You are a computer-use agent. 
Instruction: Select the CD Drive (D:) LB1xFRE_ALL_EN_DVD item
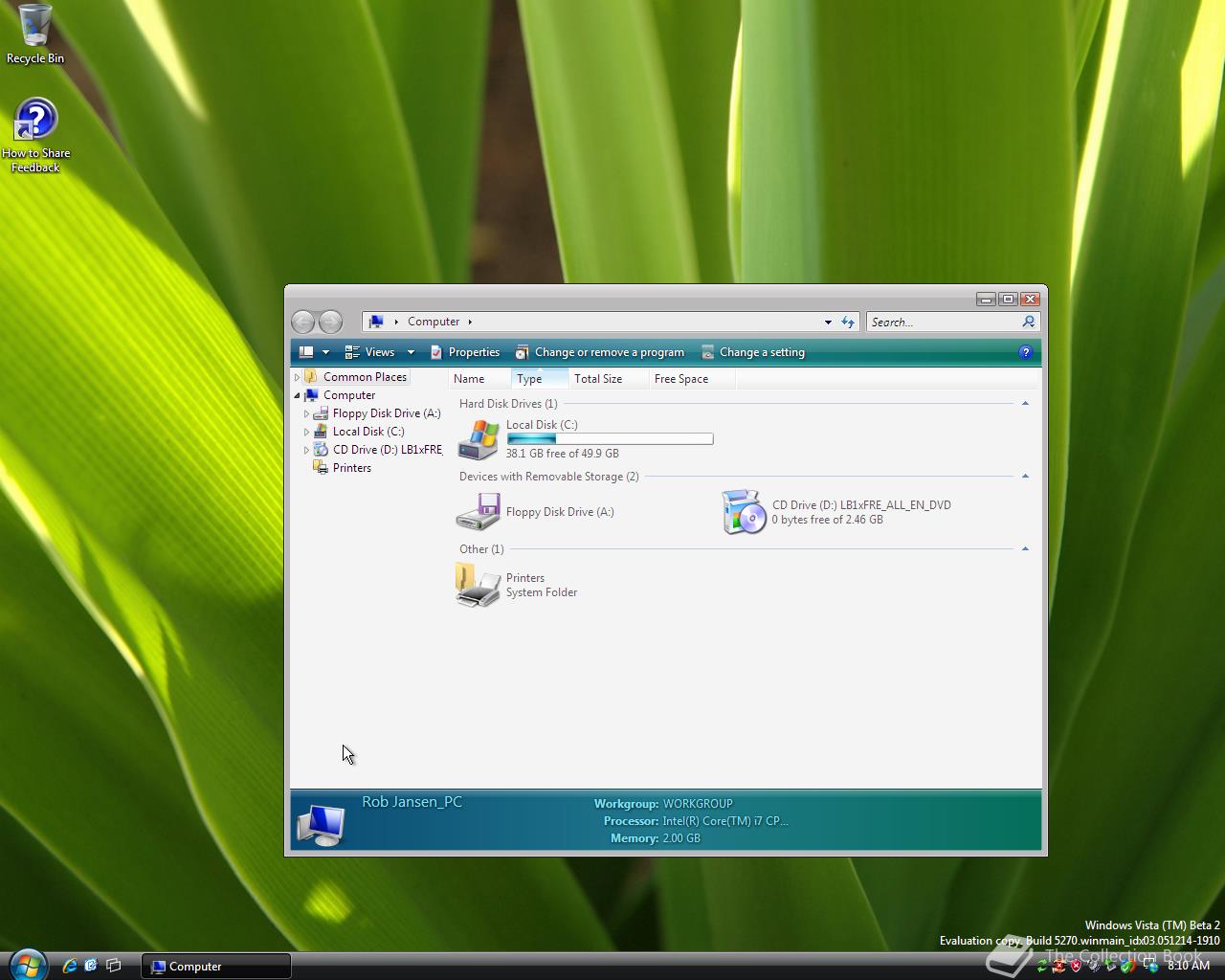[837, 512]
